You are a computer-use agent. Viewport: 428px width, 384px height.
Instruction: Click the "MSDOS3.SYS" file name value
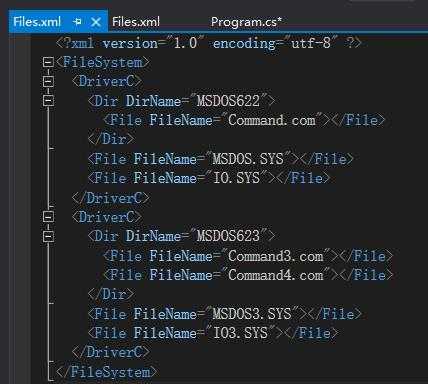pyautogui.click(x=252, y=314)
